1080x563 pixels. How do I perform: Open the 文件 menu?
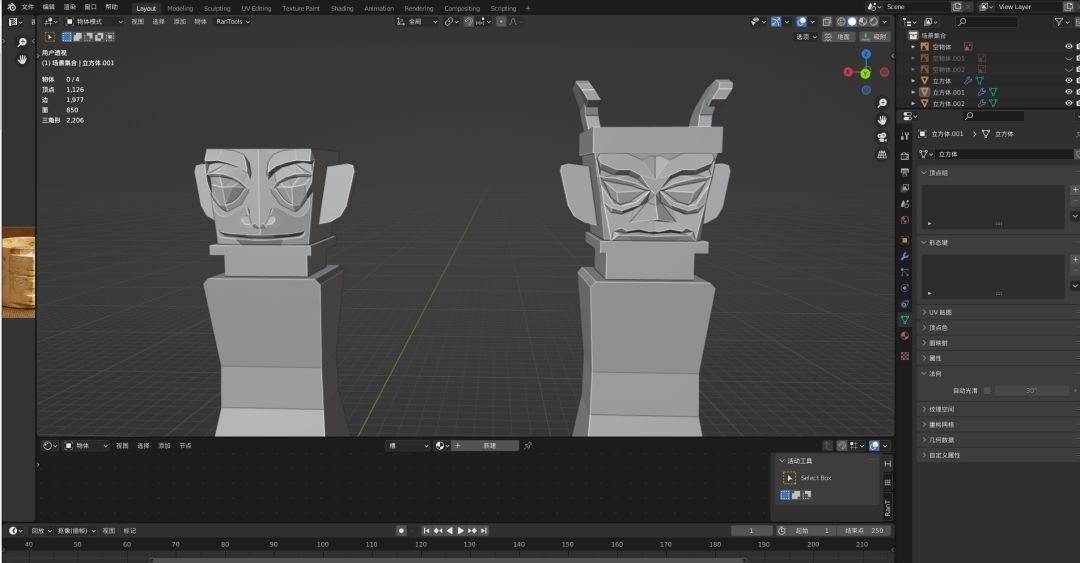[27, 7]
